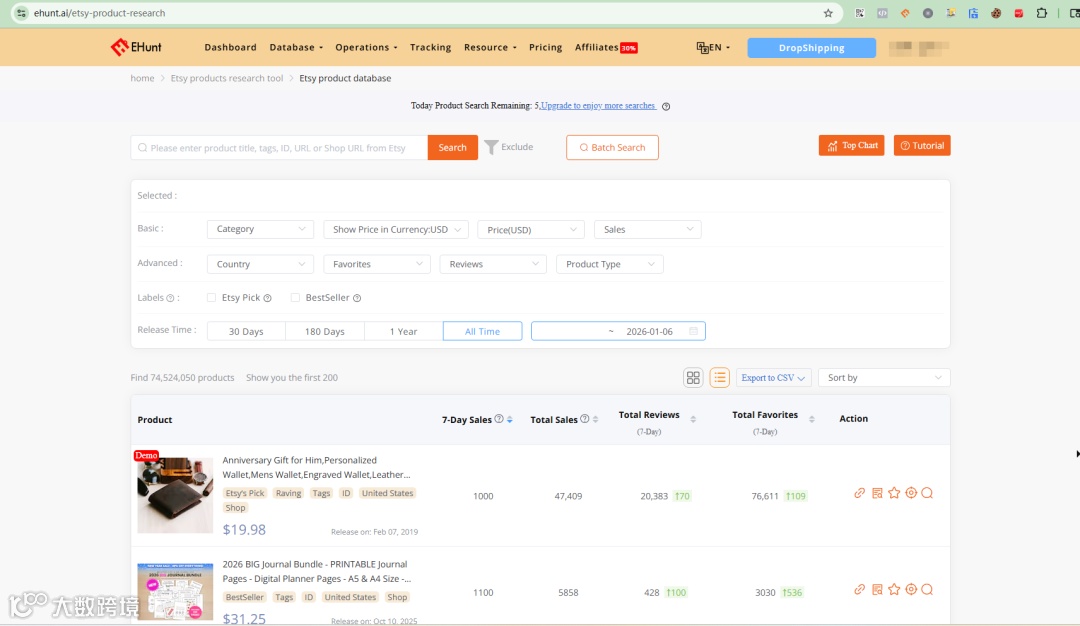The width and height of the screenshot is (1080, 626).
Task: Go to Pricing in the nav bar
Action: 546,48
